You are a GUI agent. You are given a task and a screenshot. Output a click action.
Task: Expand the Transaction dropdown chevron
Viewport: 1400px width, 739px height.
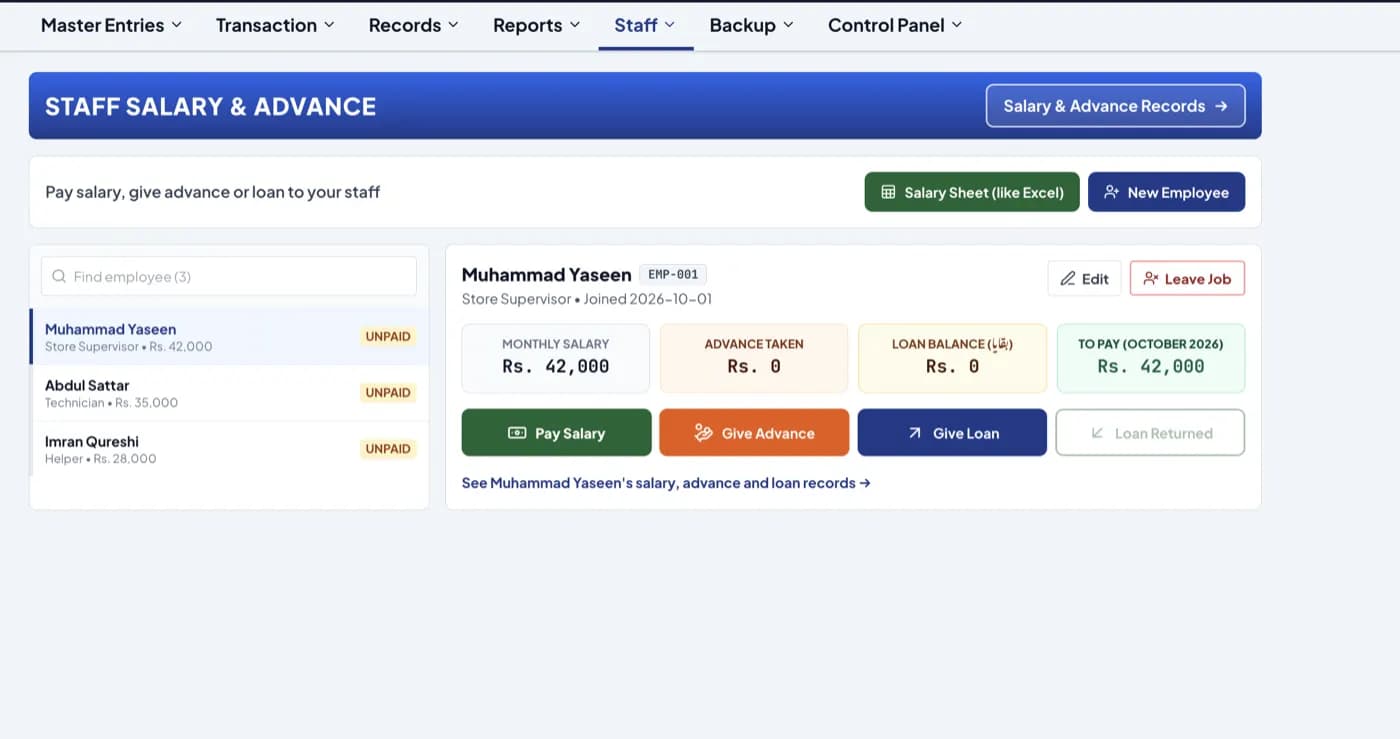pos(330,25)
